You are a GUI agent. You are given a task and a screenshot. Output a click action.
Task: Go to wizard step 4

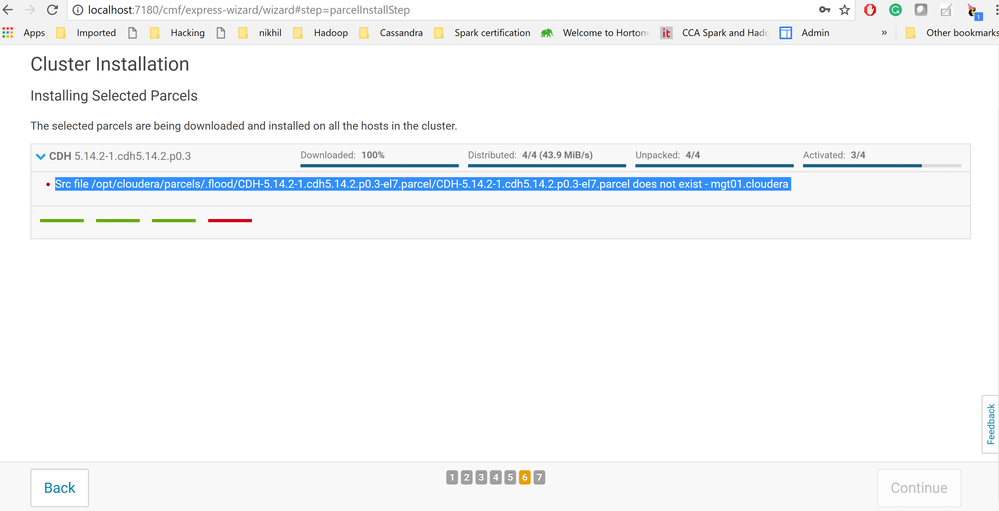click(496, 478)
